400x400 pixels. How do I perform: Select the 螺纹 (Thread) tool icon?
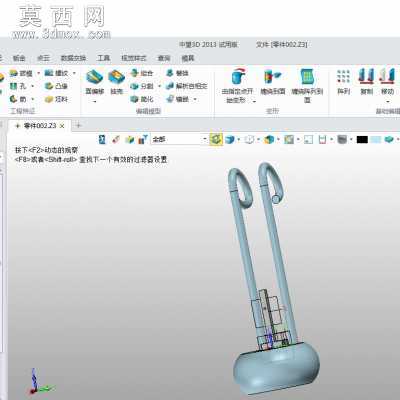click(49, 73)
